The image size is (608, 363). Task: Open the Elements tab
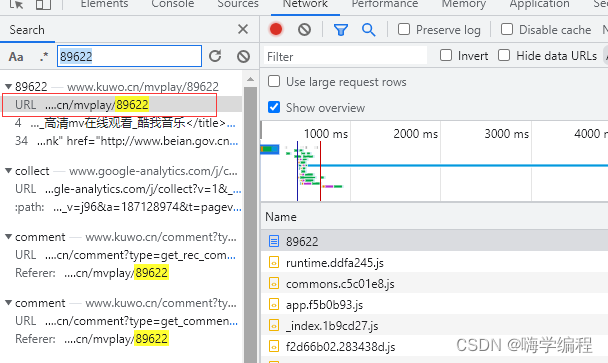(x=104, y=4)
